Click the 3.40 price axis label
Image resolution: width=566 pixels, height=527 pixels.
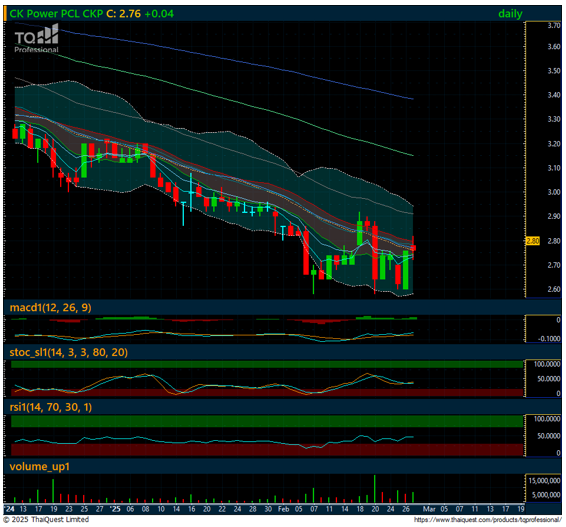pyautogui.click(x=554, y=95)
